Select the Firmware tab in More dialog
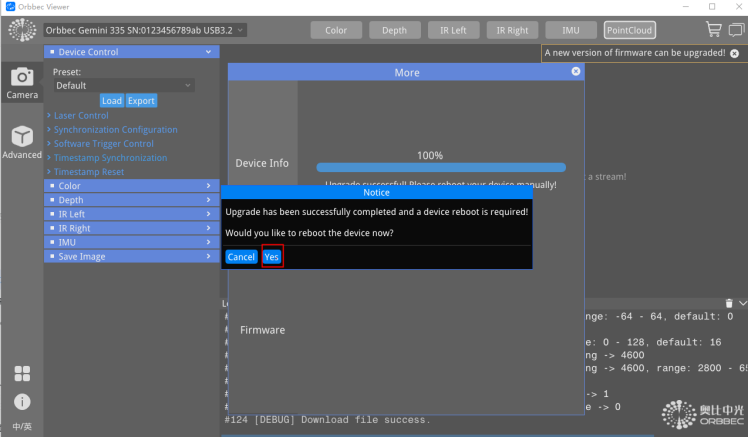The width and height of the screenshot is (748, 437). click(262, 330)
